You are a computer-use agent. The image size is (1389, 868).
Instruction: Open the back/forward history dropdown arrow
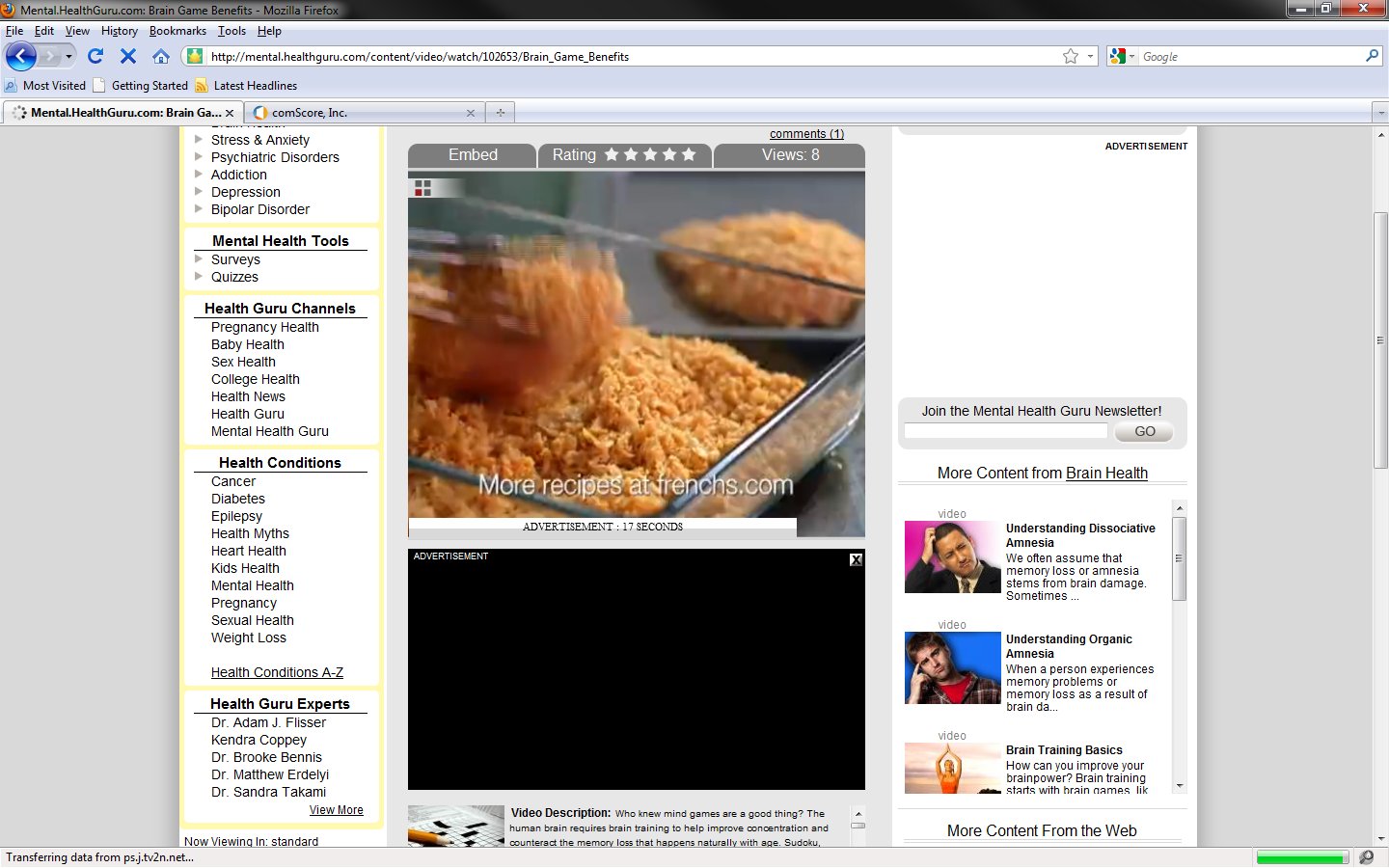click(68, 56)
